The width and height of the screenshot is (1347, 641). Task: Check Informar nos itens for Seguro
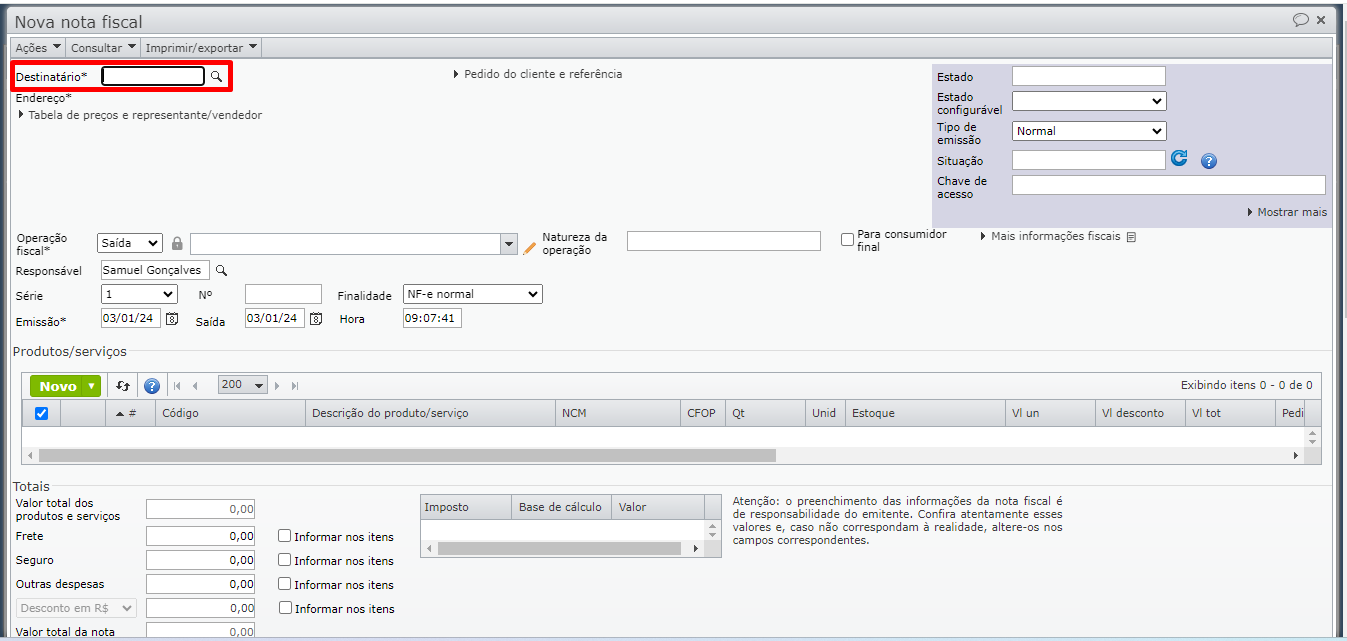(x=285, y=560)
